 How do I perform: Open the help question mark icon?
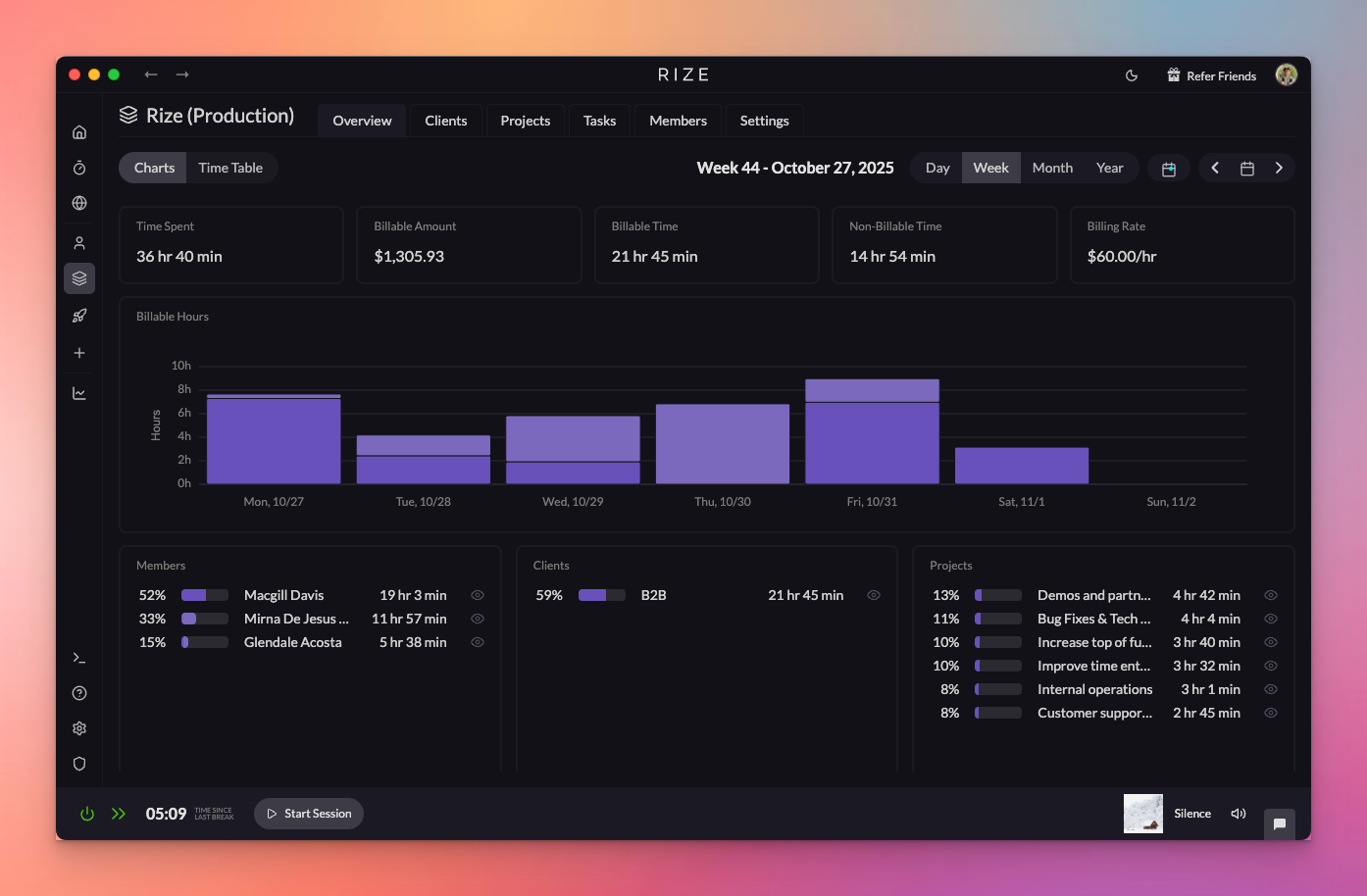pyautogui.click(x=79, y=693)
